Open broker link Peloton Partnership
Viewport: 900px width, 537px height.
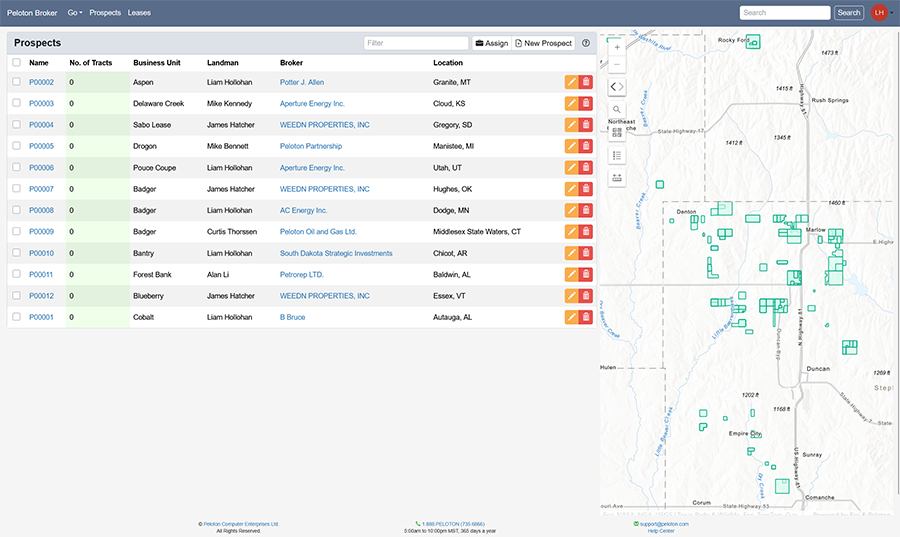point(310,146)
